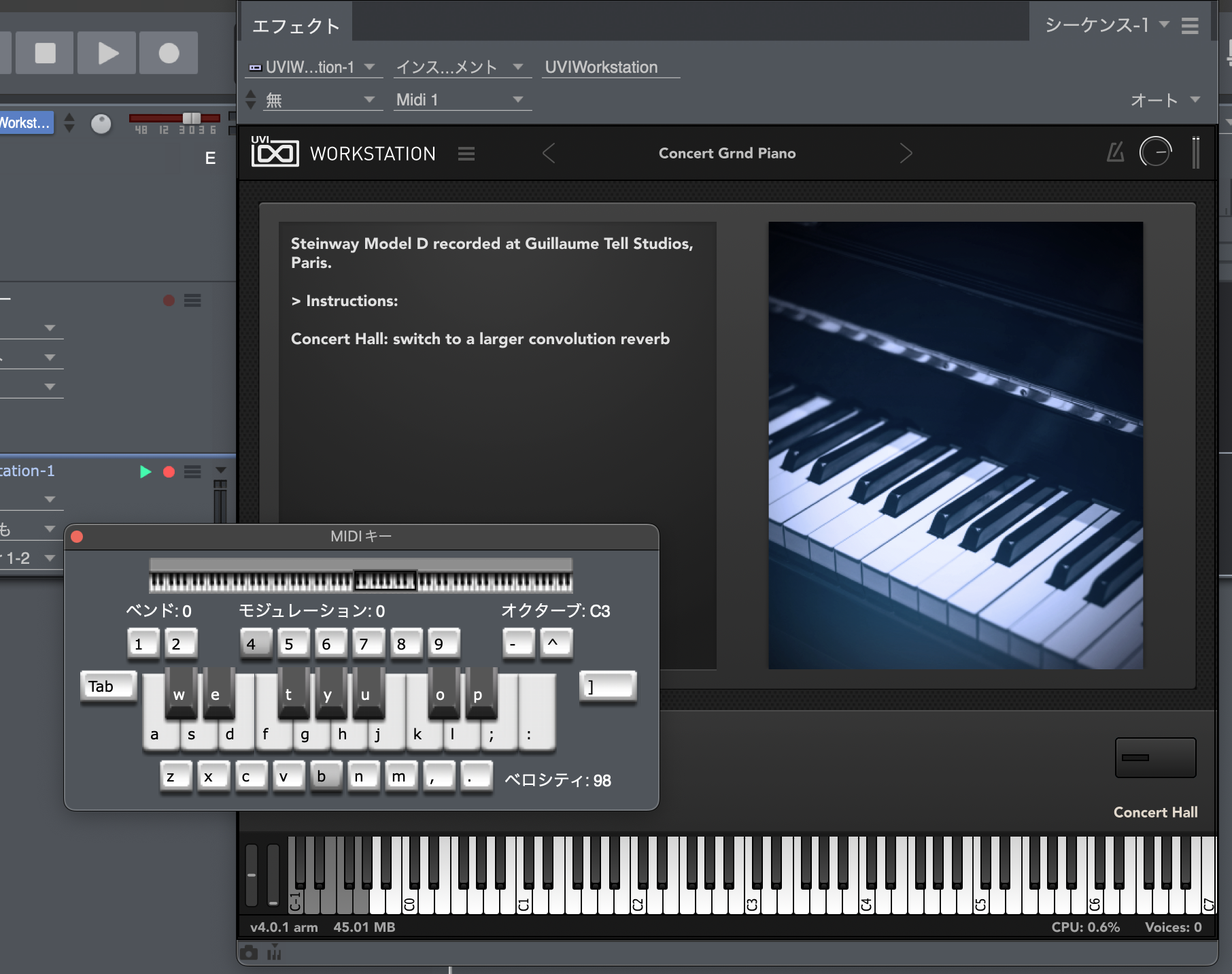Click the Play transport button
The image size is (1232, 974).
(x=107, y=52)
